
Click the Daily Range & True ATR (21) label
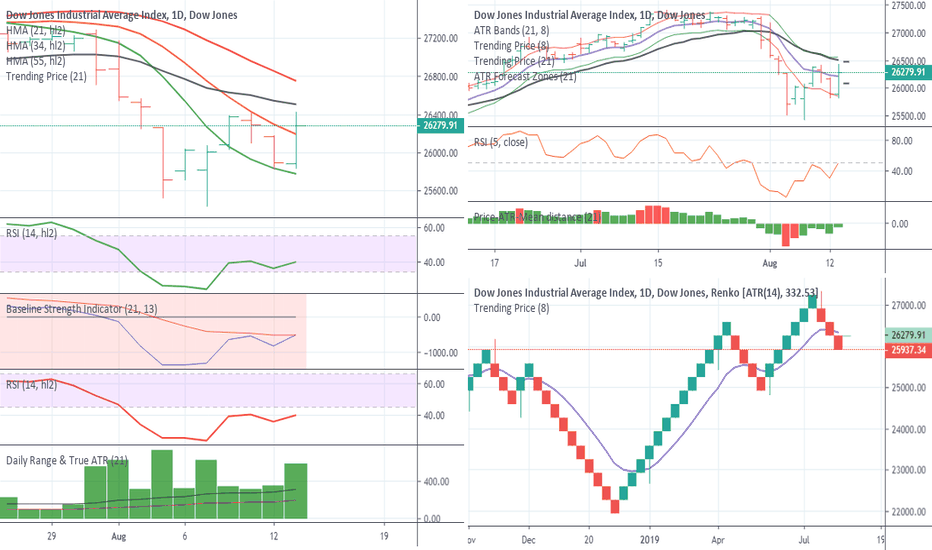(x=67, y=460)
